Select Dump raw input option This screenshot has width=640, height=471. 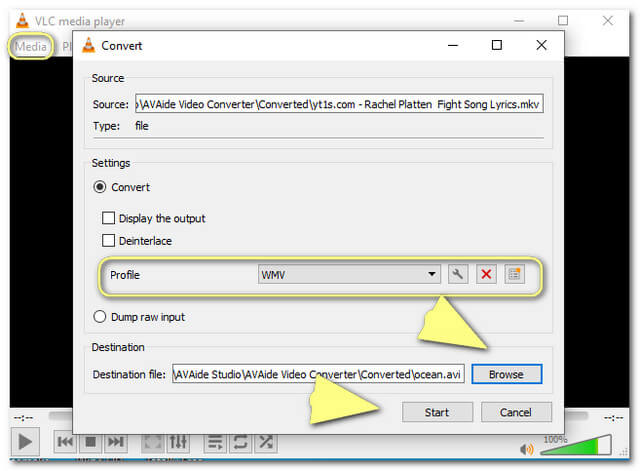coord(100,317)
